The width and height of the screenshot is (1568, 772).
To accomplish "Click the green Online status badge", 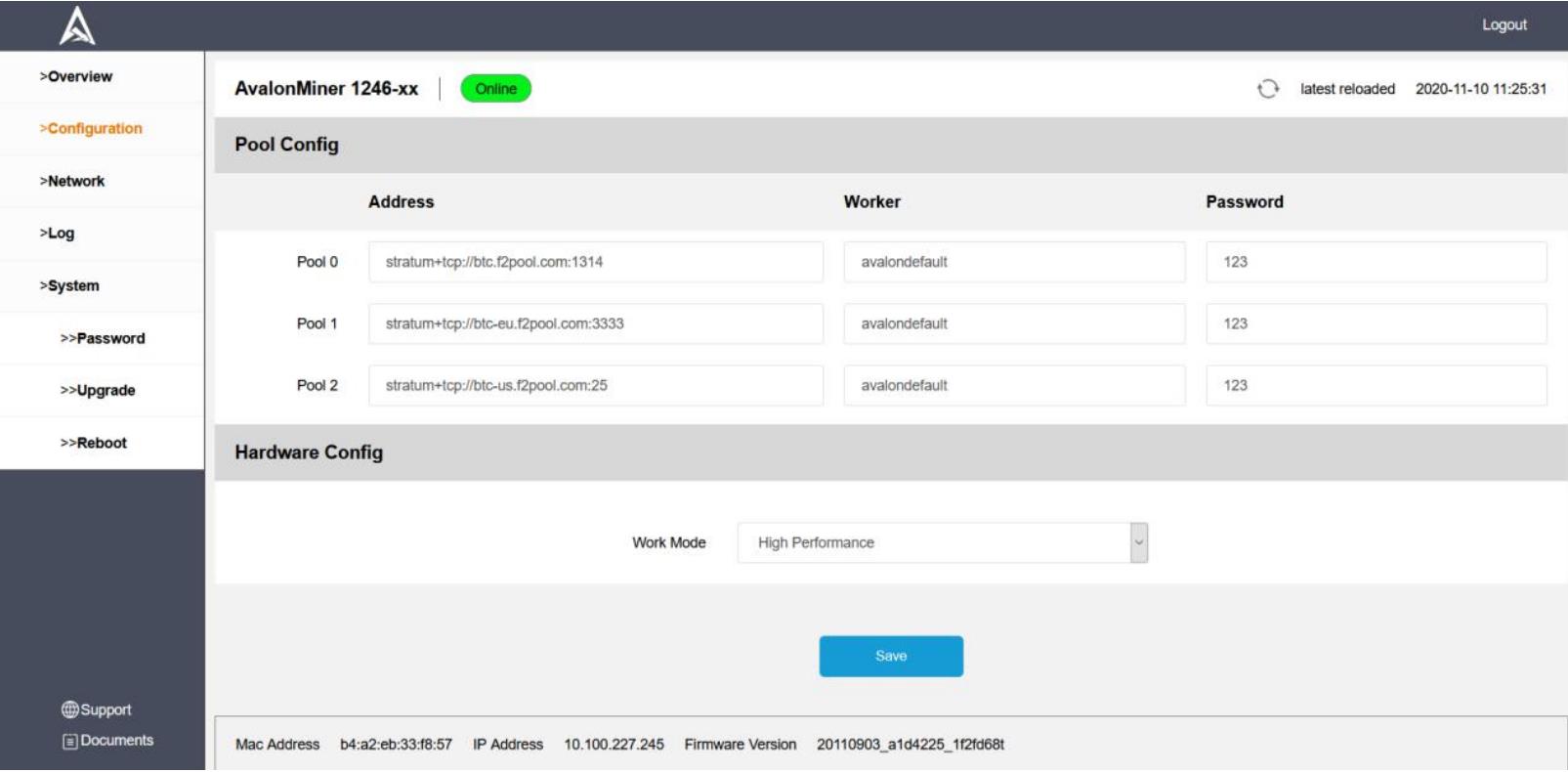I will (x=495, y=89).
